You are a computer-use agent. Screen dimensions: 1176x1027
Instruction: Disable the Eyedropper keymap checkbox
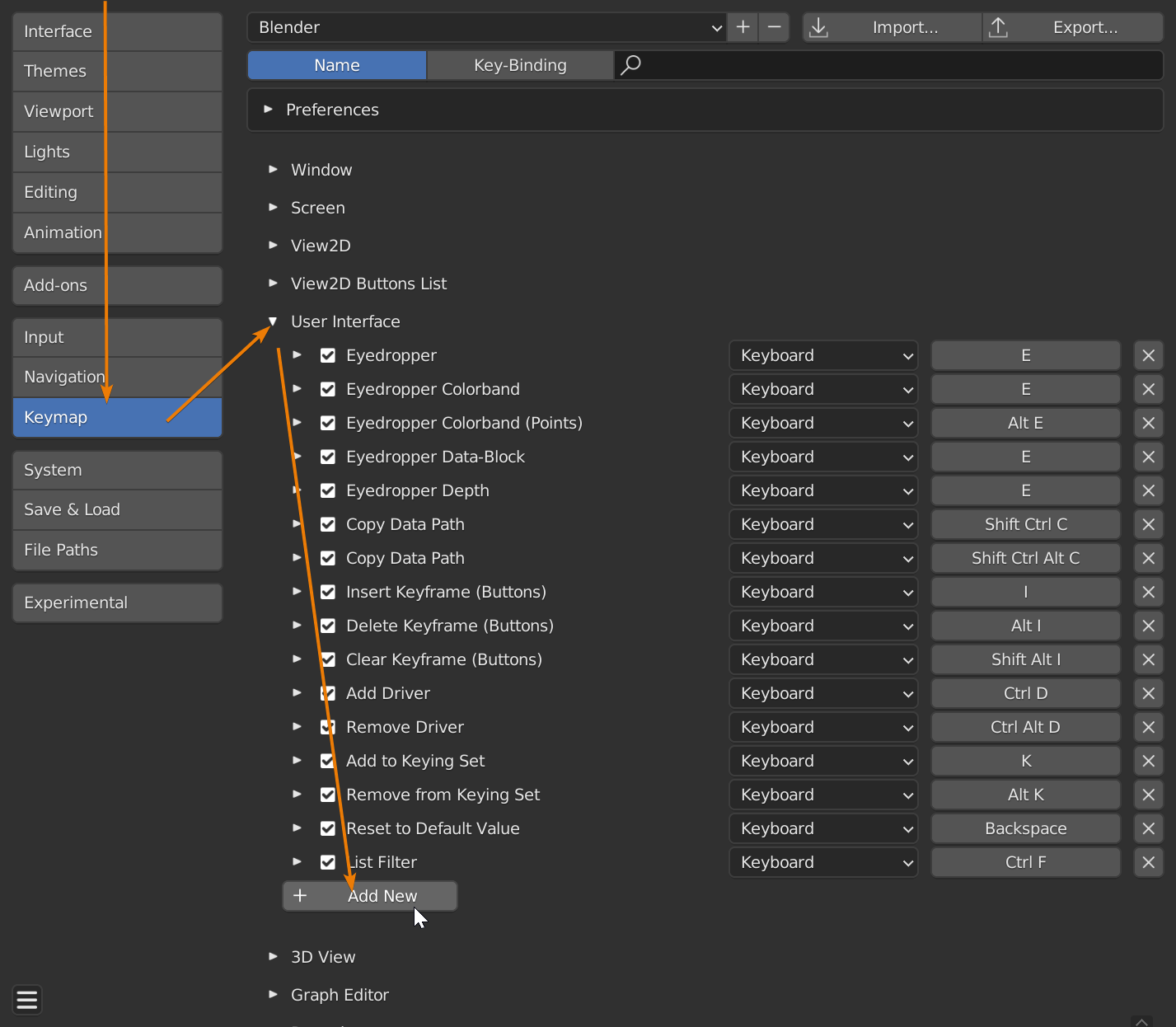328,355
